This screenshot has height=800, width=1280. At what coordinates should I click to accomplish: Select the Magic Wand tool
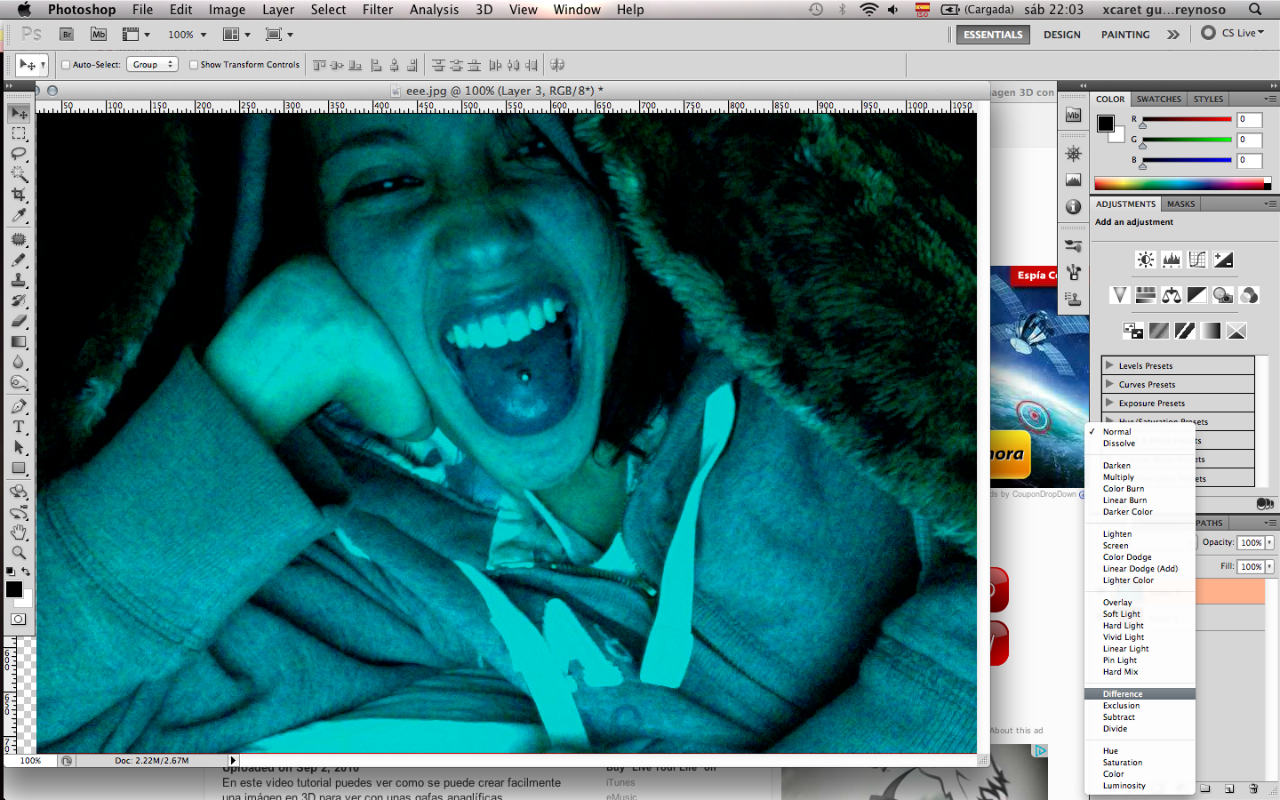pyautogui.click(x=19, y=174)
